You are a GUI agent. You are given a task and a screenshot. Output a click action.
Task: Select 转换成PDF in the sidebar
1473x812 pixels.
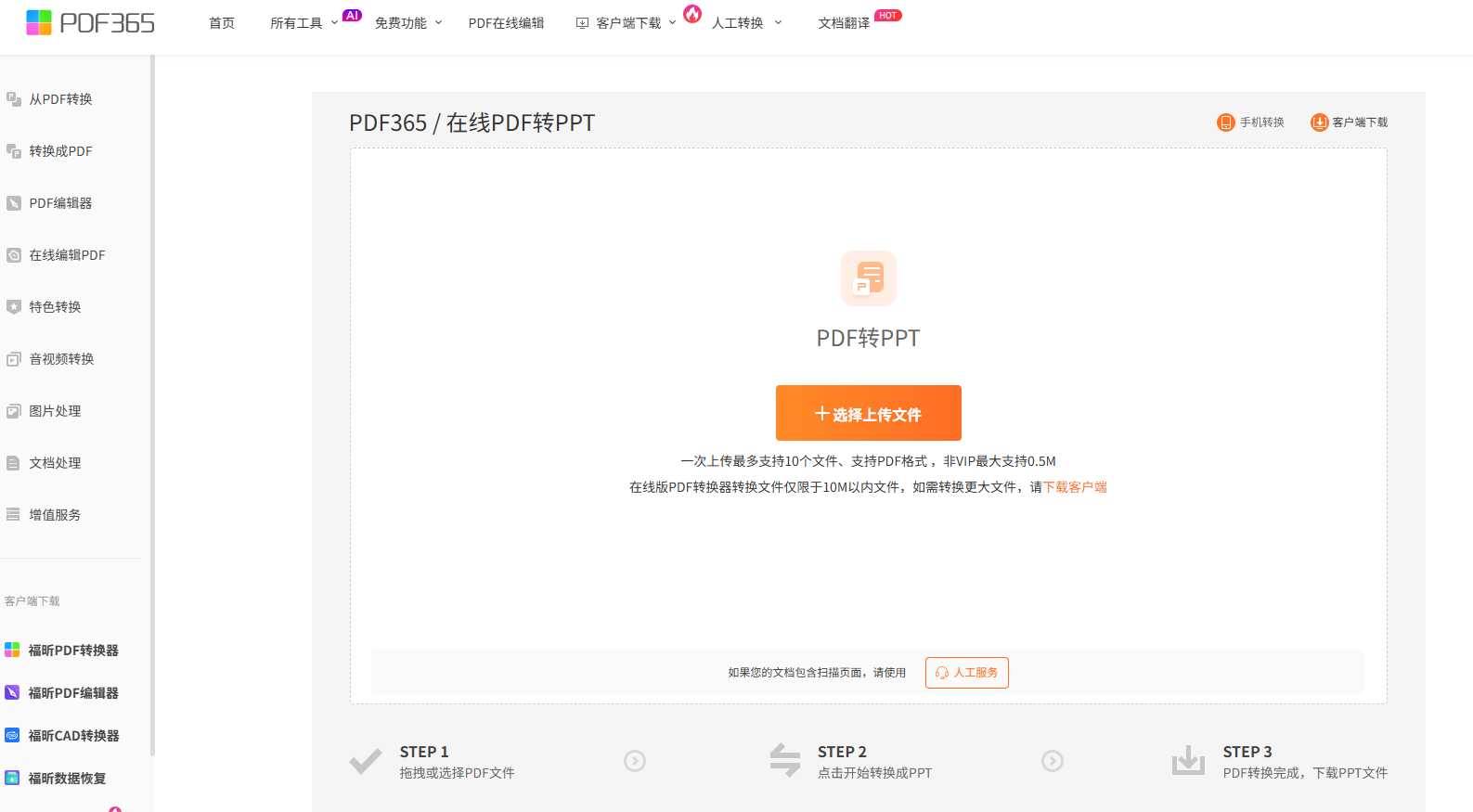[60, 151]
